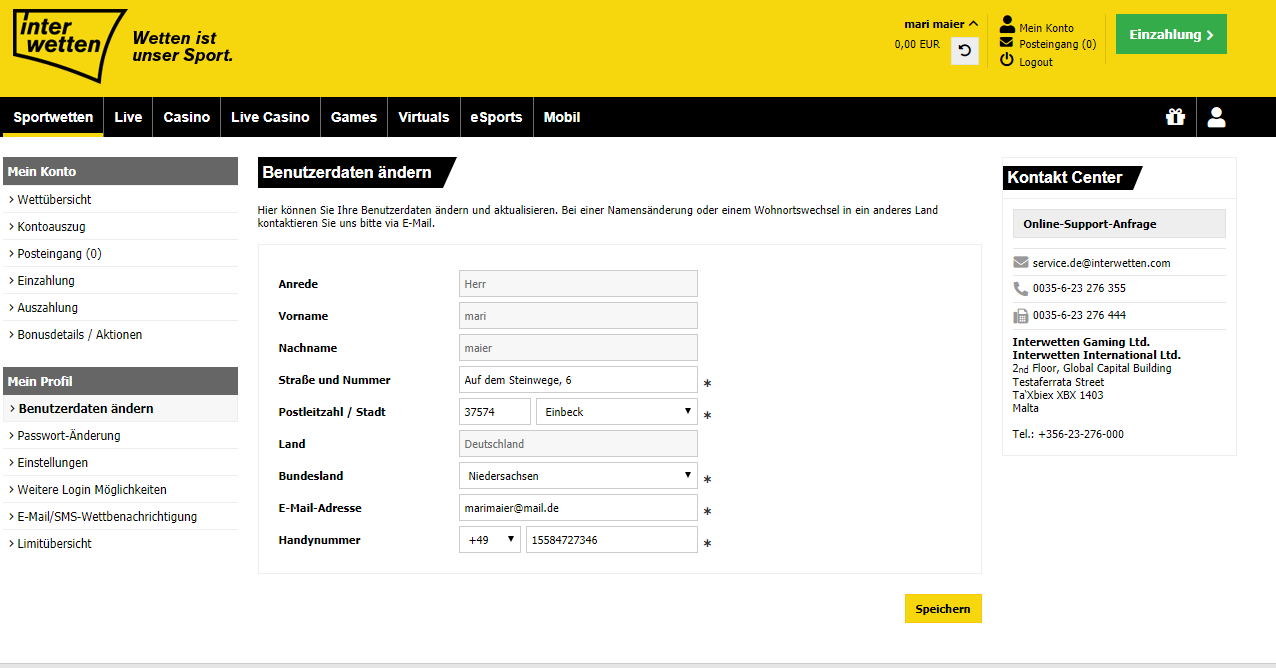
Task: Click the Logout link
Action: point(1036,62)
